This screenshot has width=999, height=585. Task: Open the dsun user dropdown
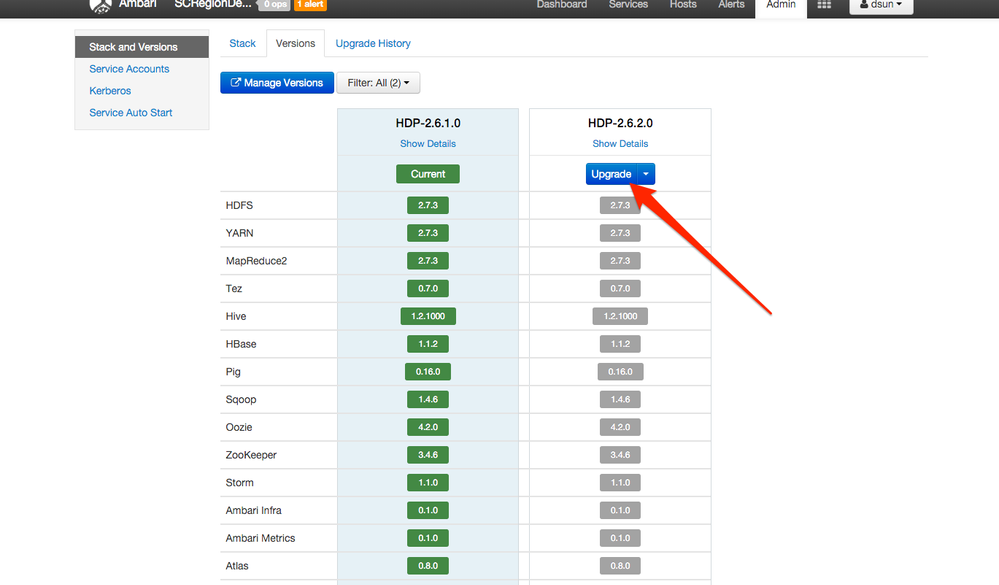[x=881, y=5]
